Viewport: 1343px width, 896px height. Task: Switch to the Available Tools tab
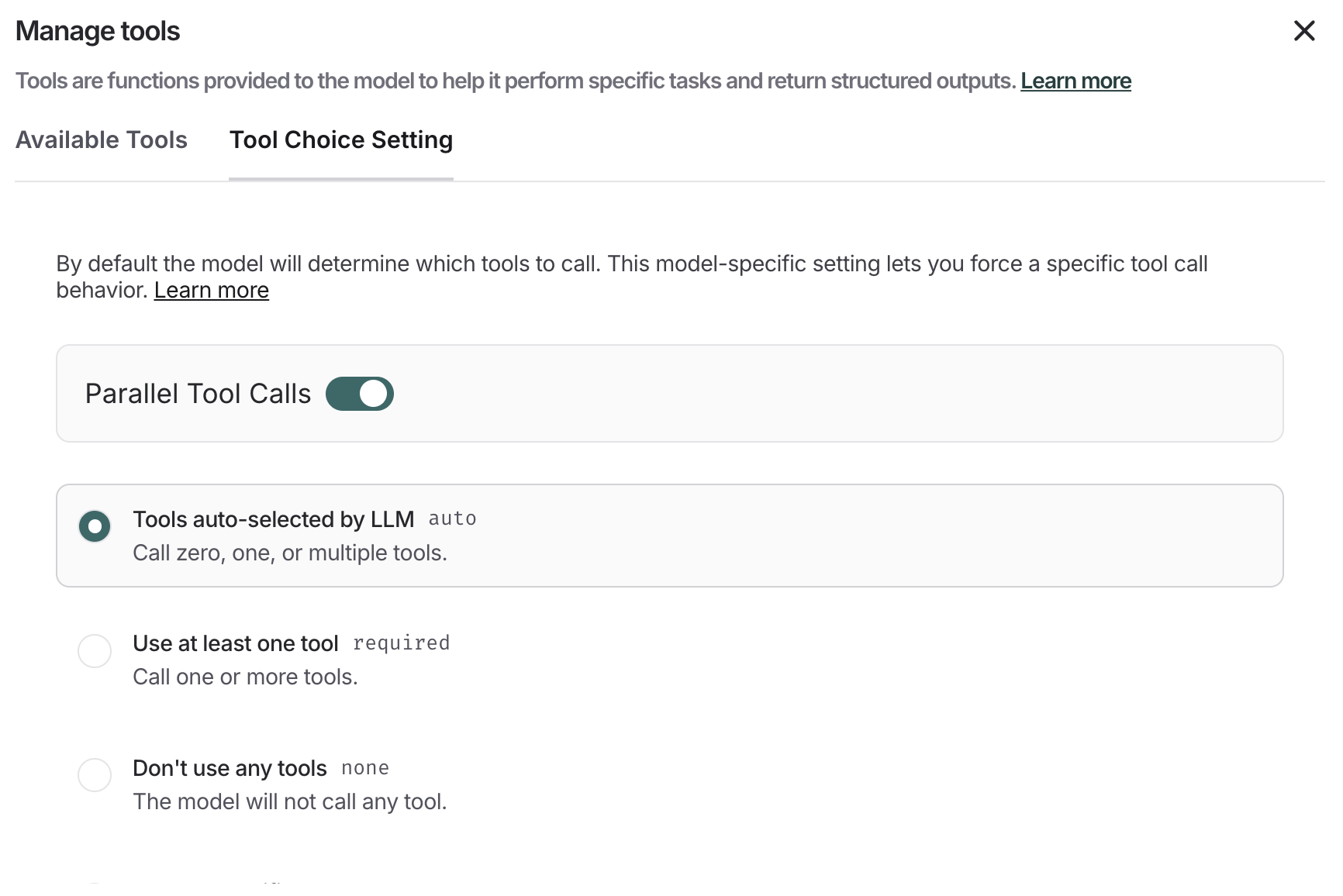point(101,140)
